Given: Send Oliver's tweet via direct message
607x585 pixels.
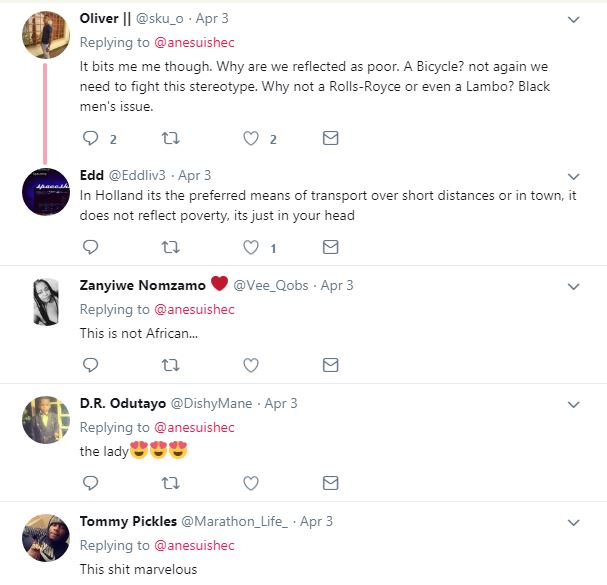Looking at the screenshot, I should pyautogui.click(x=330, y=138).
